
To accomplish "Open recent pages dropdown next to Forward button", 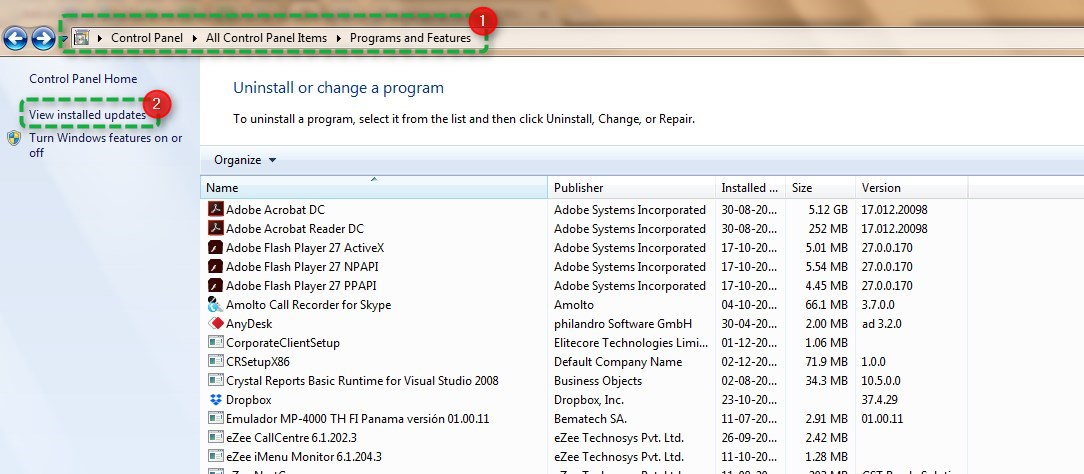I will (x=63, y=39).
